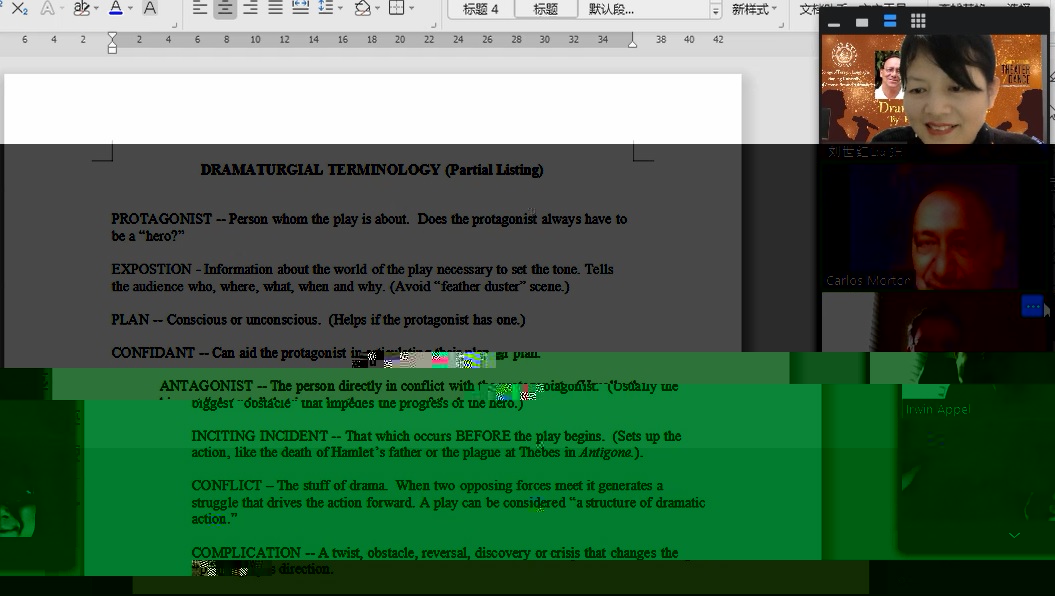This screenshot has height=596, width=1055.
Task: Open the font color dropdown arrow
Action: pyautogui.click(x=130, y=8)
